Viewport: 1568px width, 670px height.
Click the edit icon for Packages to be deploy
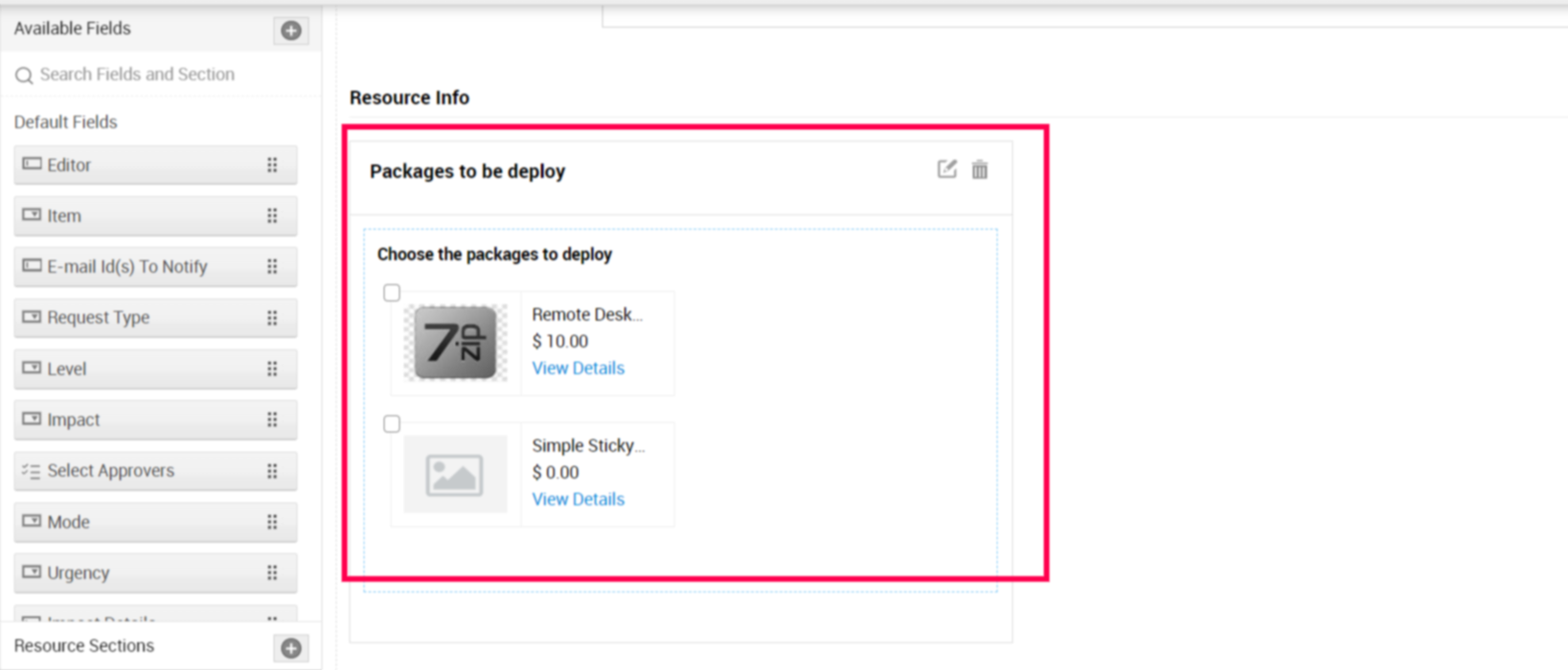pyautogui.click(x=946, y=169)
